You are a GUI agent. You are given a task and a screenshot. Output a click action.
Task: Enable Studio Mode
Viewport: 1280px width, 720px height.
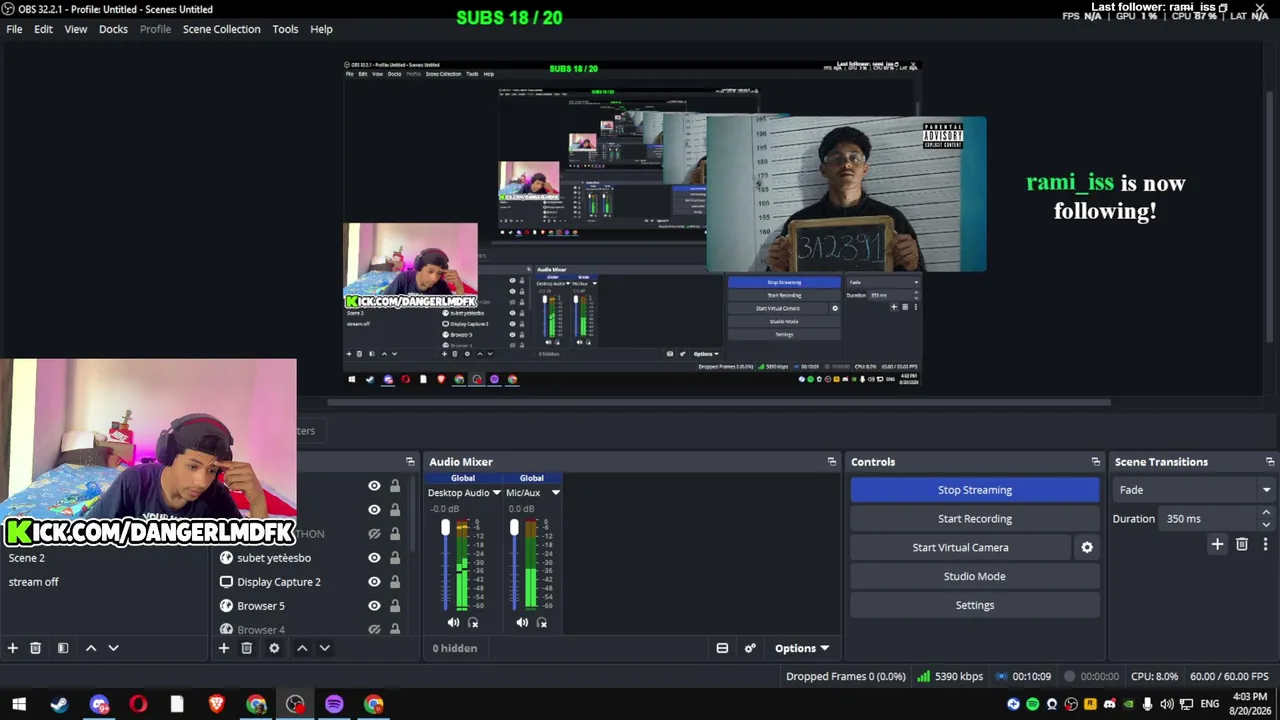pyautogui.click(x=975, y=576)
